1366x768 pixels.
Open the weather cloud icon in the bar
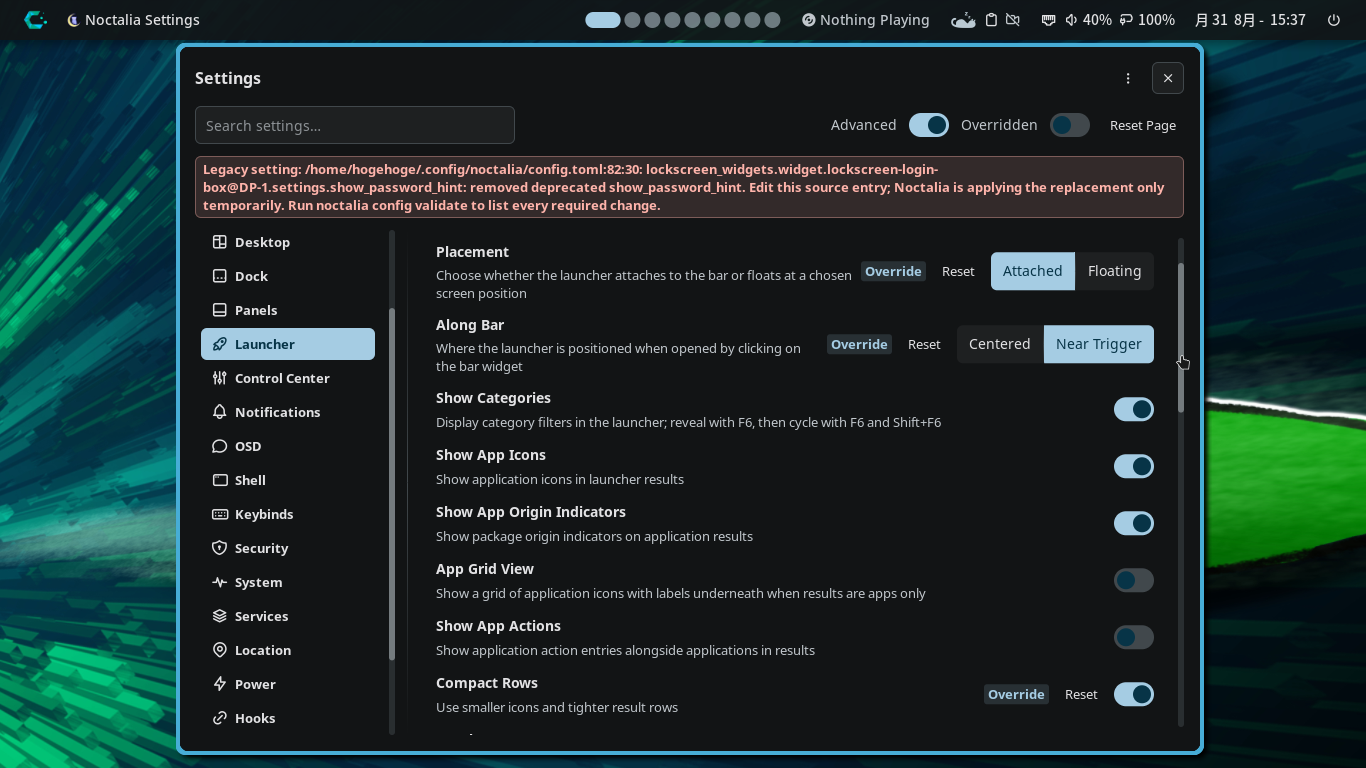[963, 20]
